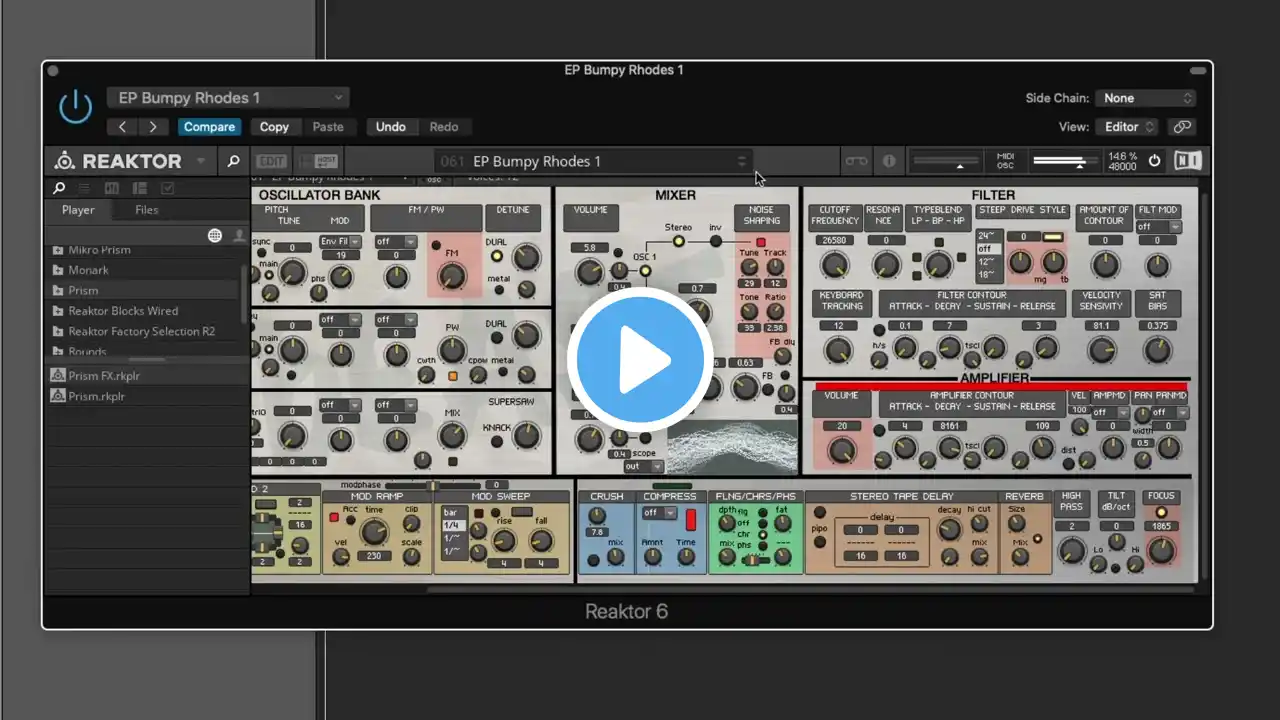Click the large blue play button
Viewport: 1280px width, 720px height.
click(x=639, y=359)
